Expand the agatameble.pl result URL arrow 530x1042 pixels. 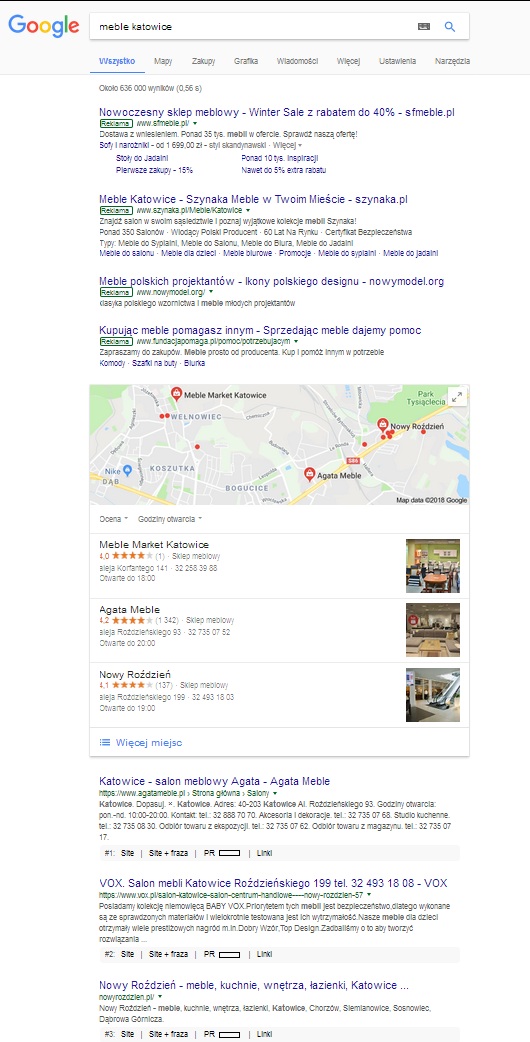point(274,793)
